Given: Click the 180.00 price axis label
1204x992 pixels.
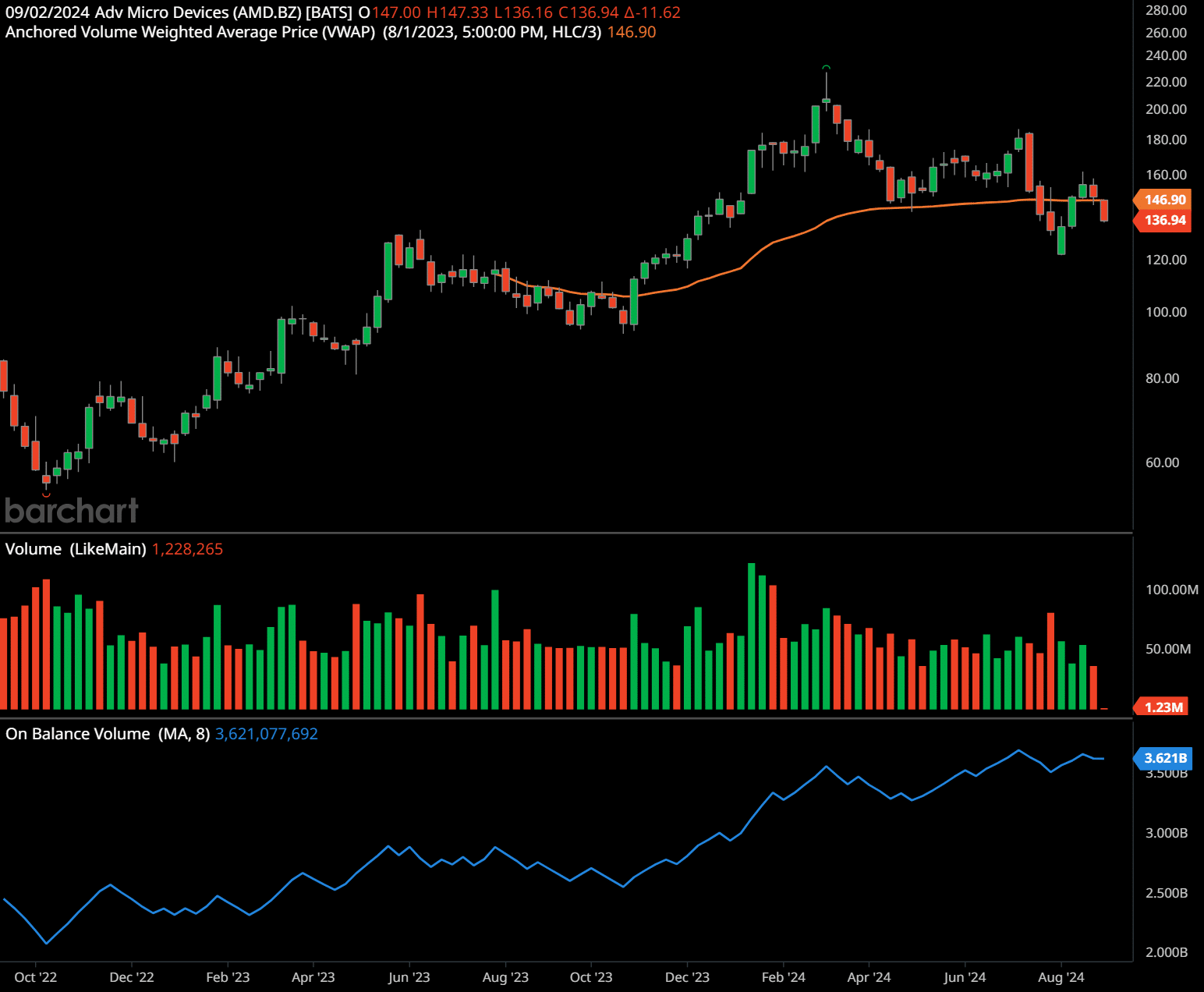Looking at the screenshot, I should pyautogui.click(x=1166, y=140).
